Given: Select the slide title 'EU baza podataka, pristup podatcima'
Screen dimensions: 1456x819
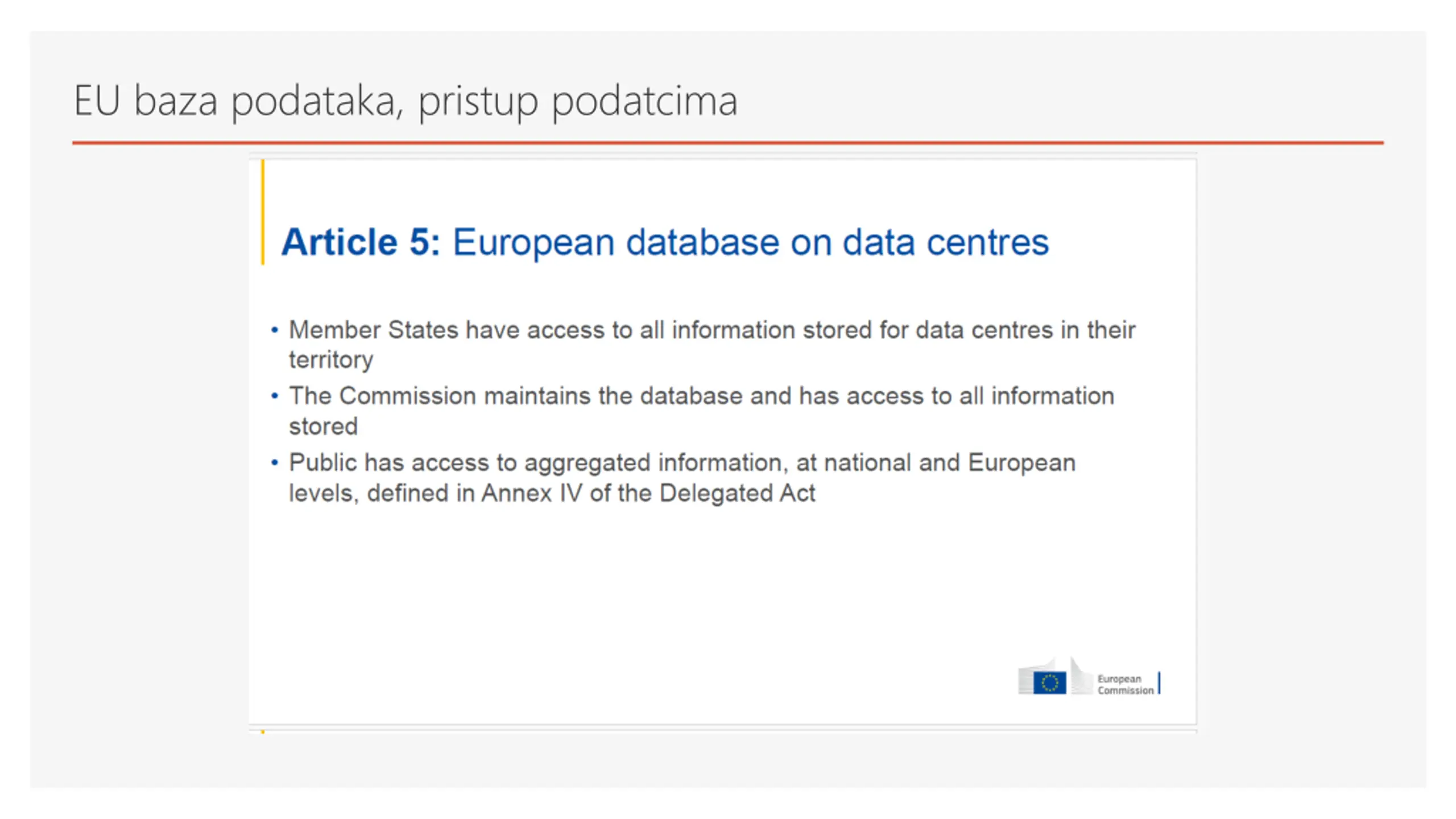Looking at the screenshot, I should click(406, 101).
